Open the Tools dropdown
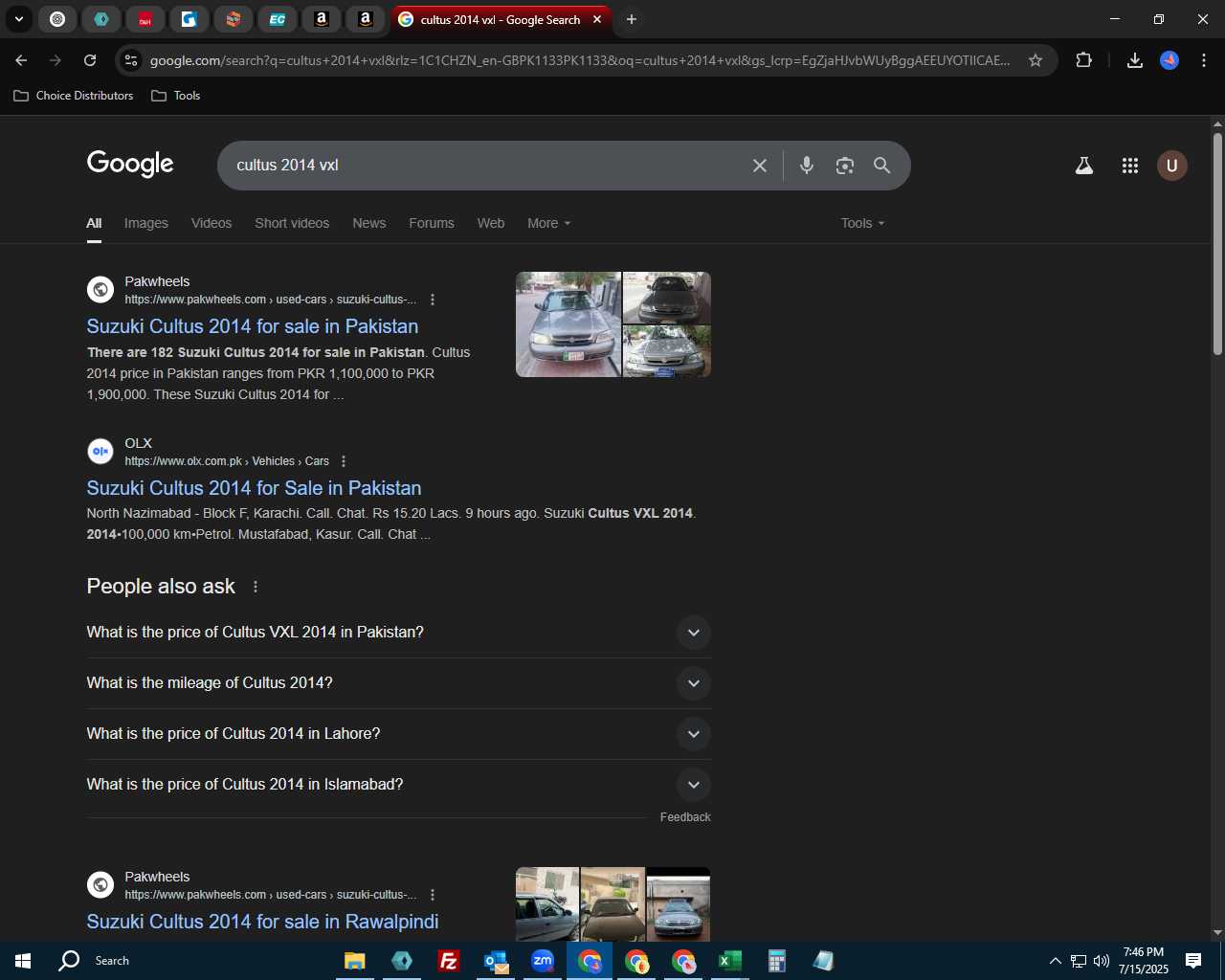 tap(862, 223)
